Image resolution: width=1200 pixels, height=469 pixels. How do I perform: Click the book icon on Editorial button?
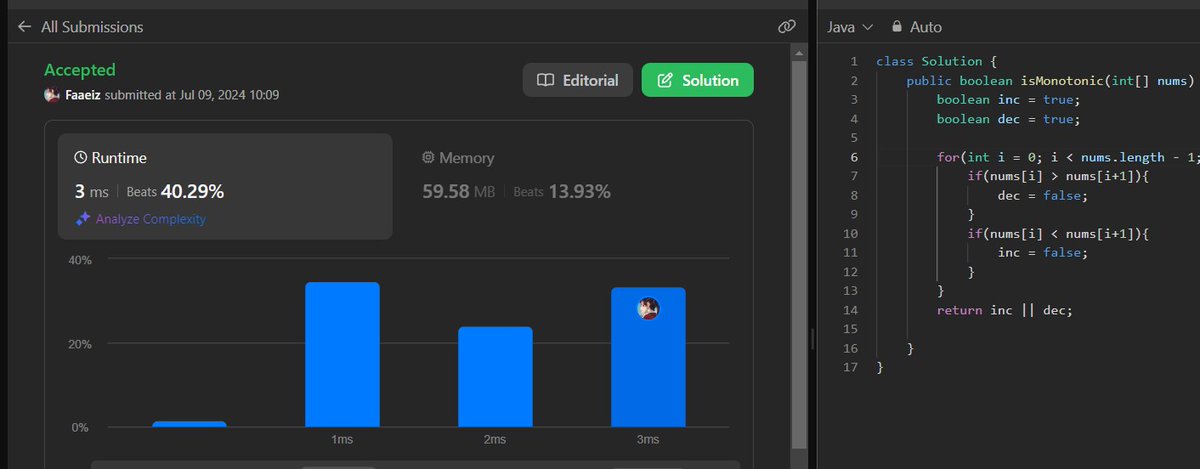click(x=545, y=81)
